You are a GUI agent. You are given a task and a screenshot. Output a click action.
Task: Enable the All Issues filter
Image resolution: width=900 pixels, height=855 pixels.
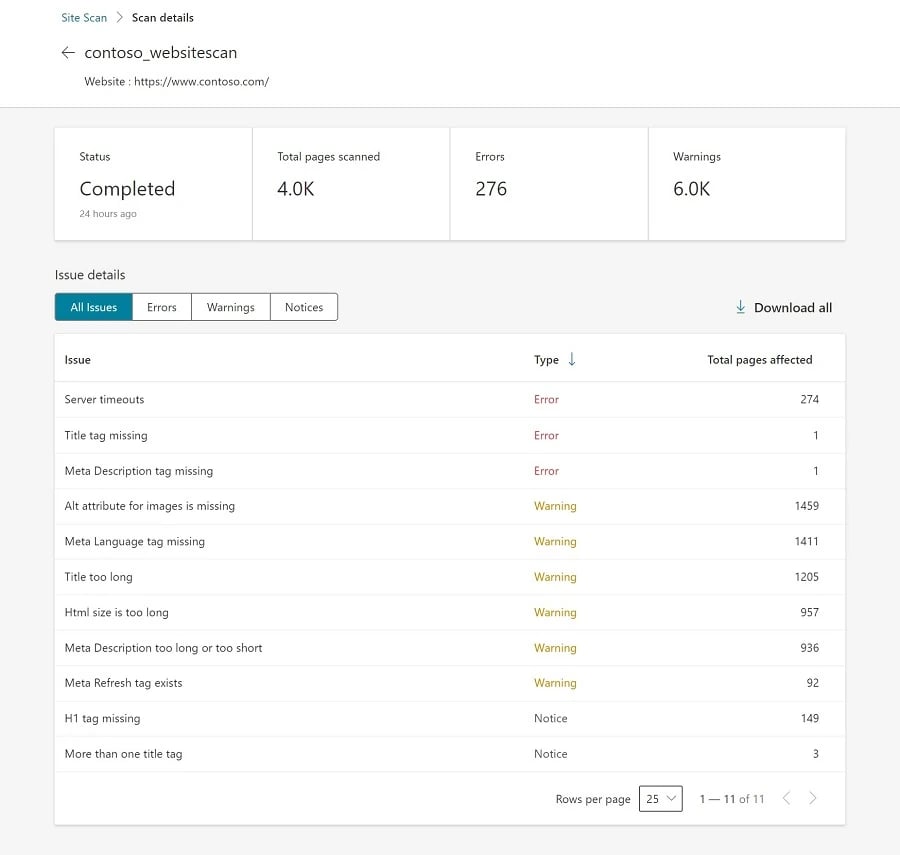point(93,307)
